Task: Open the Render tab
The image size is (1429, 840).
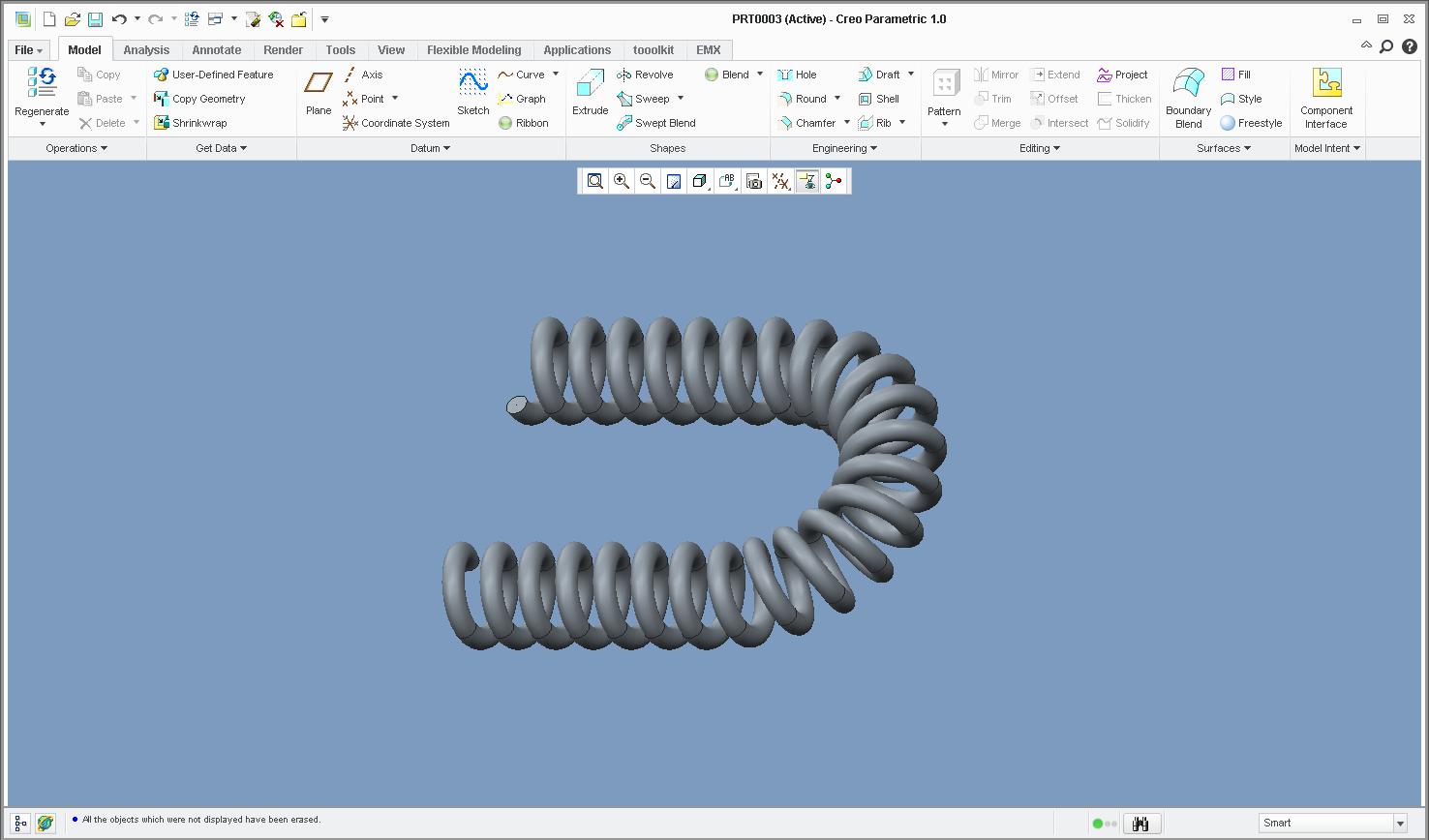Action: [x=283, y=50]
